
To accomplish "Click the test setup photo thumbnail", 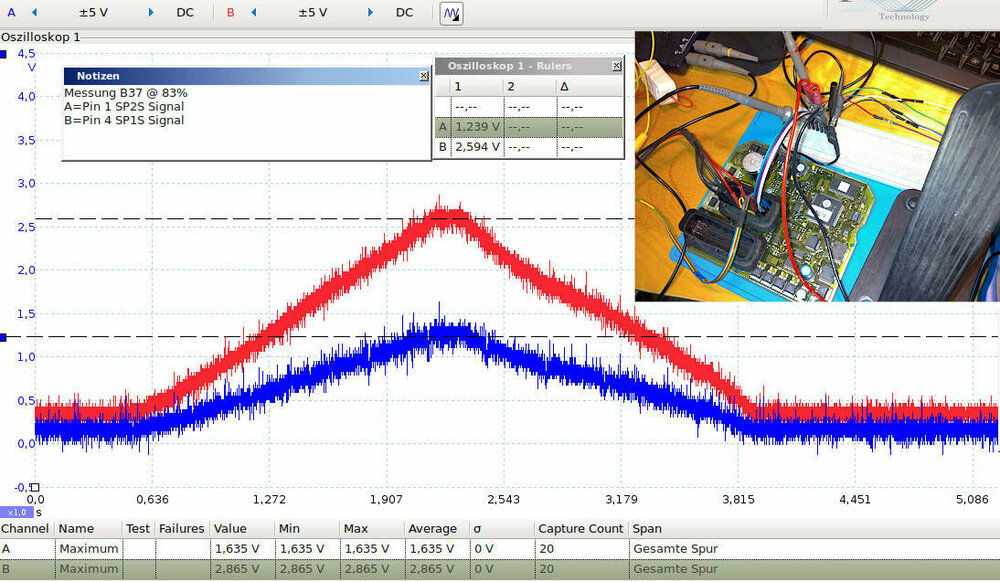I will (817, 166).
